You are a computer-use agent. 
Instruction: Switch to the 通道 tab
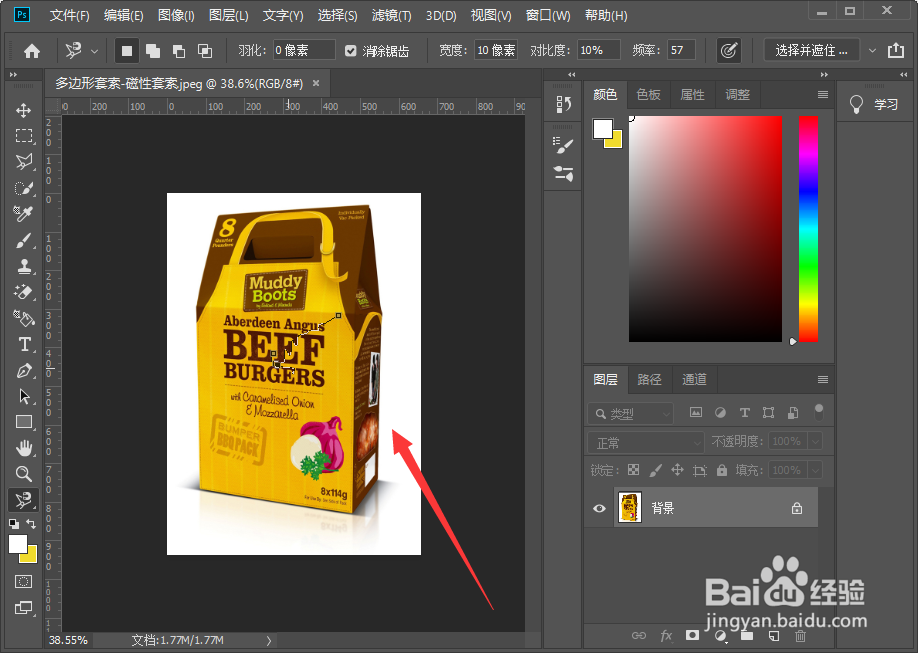[x=694, y=380]
